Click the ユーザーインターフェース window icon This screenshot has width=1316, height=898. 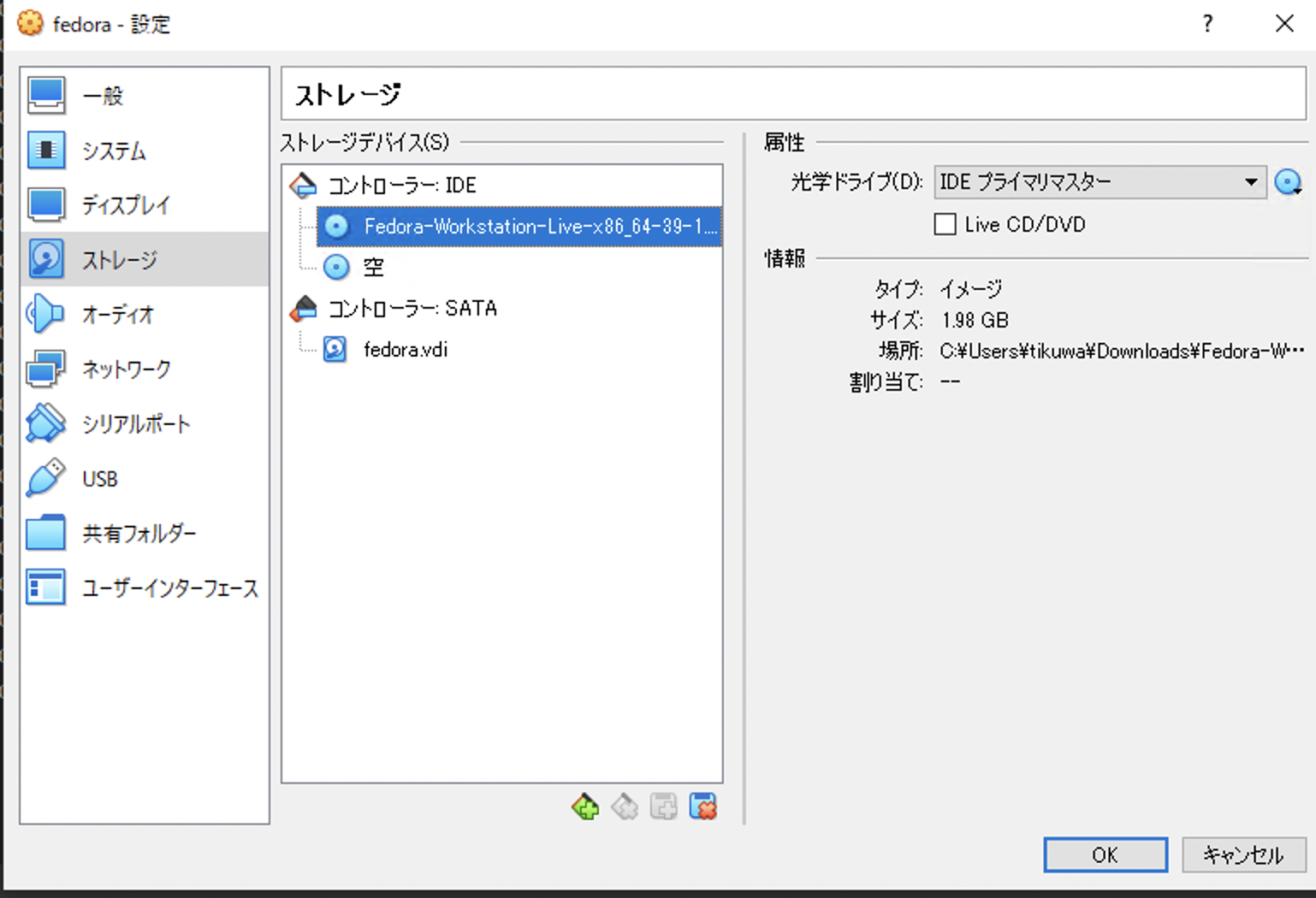(x=46, y=588)
